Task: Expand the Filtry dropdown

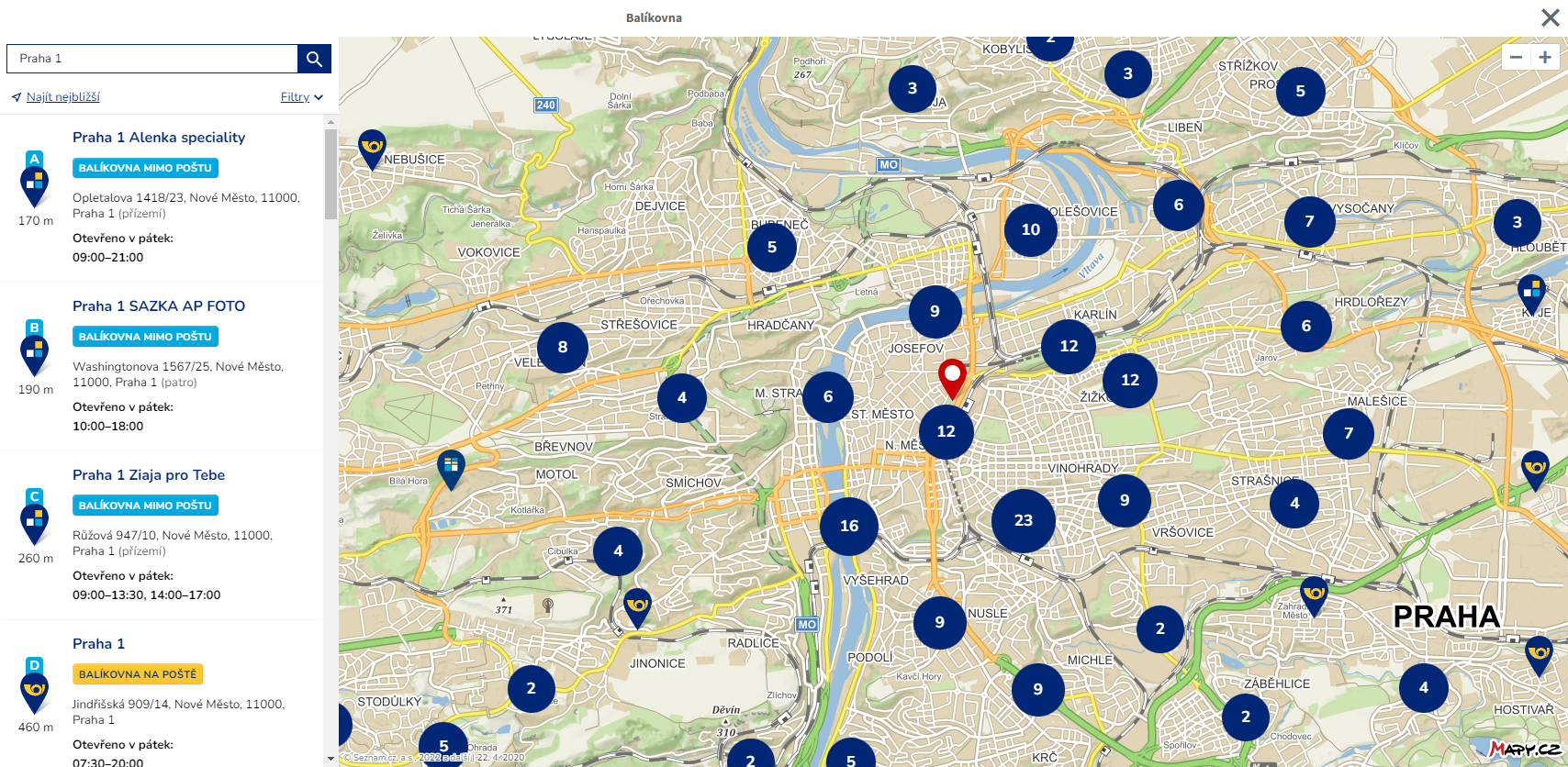Action: [302, 97]
